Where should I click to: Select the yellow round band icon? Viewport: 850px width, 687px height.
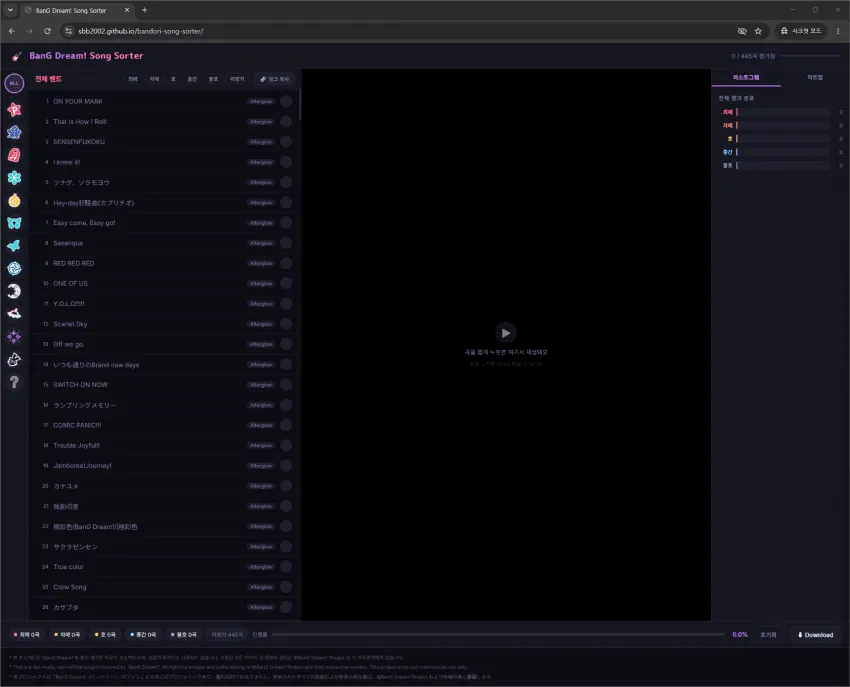(14, 200)
